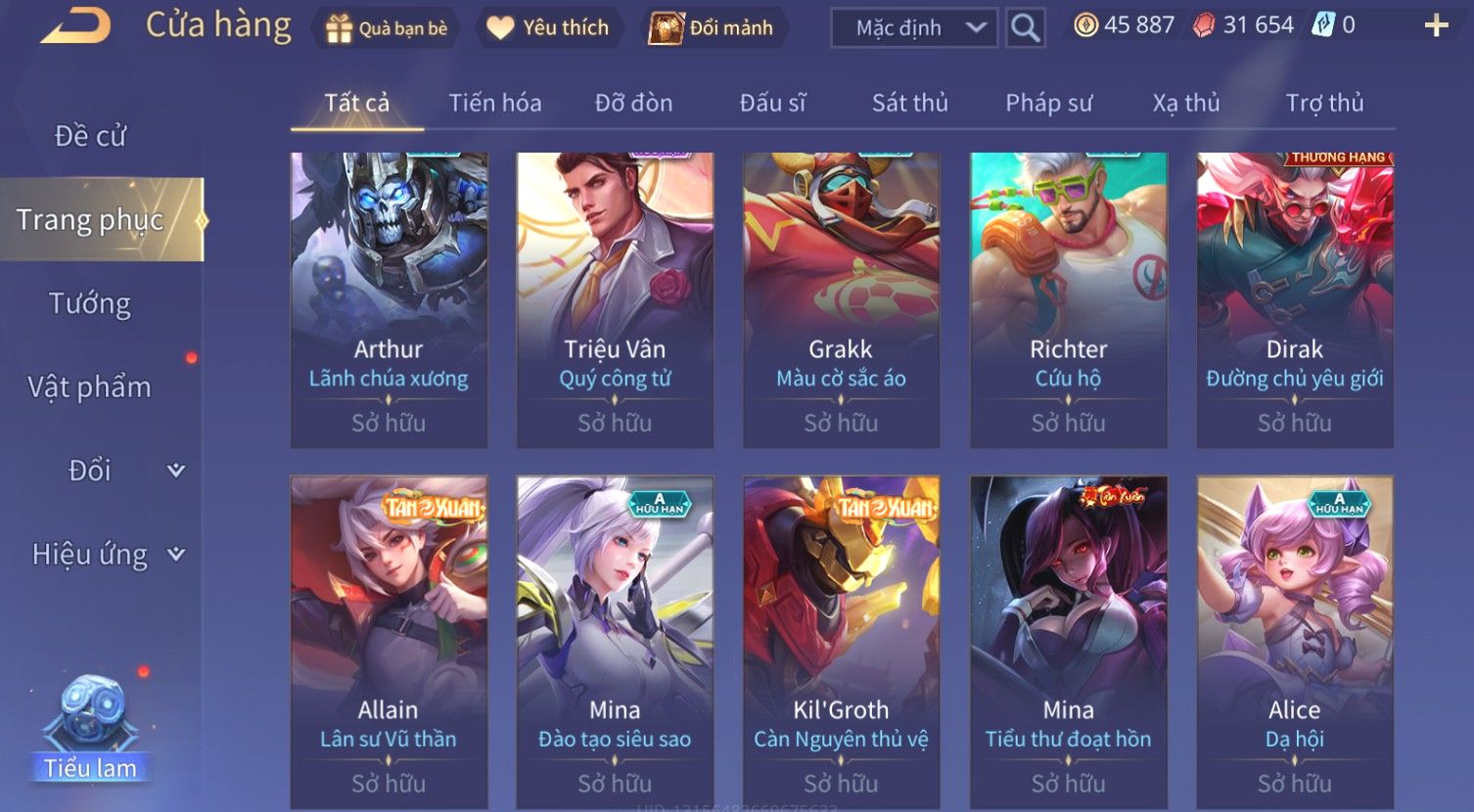Select the Đề cử sidebar entry
This screenshot has width=1474, height=812.
(x=90, y=136)
